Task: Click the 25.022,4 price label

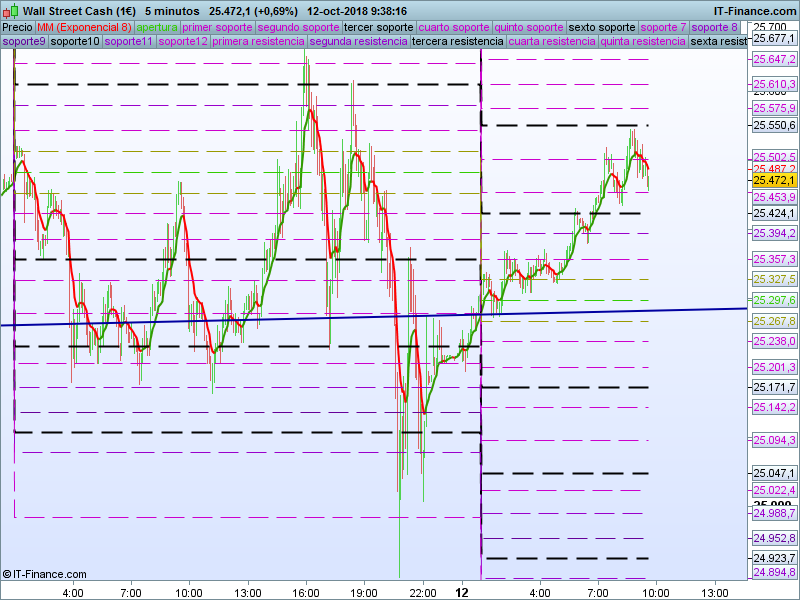Action: click(774, 490)
